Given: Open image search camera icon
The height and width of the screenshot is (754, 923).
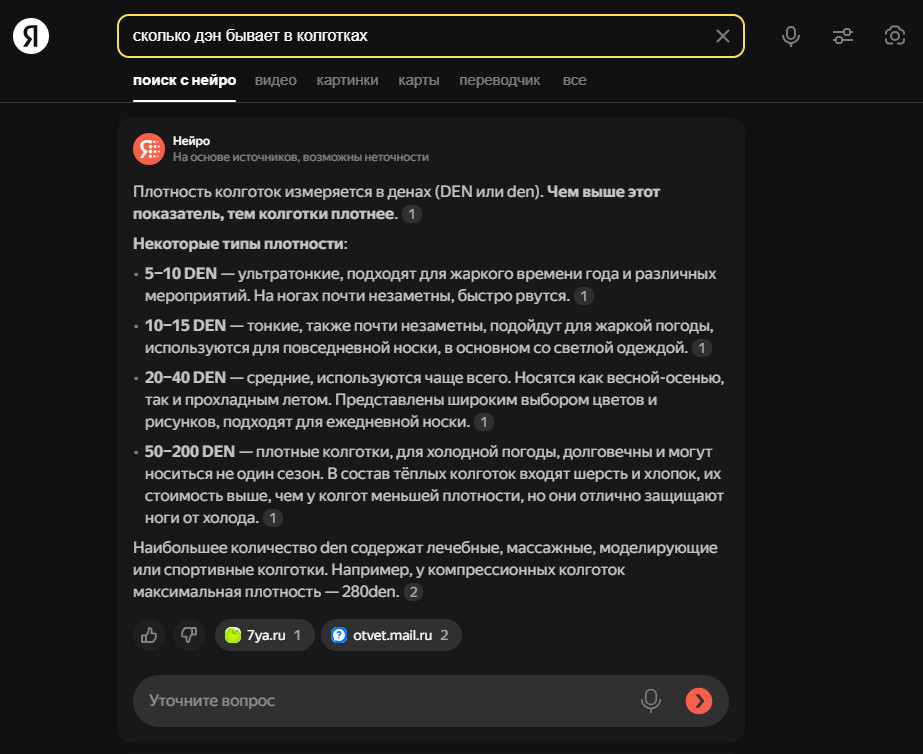Looking at the screenshot, I should tap(895, 36).
